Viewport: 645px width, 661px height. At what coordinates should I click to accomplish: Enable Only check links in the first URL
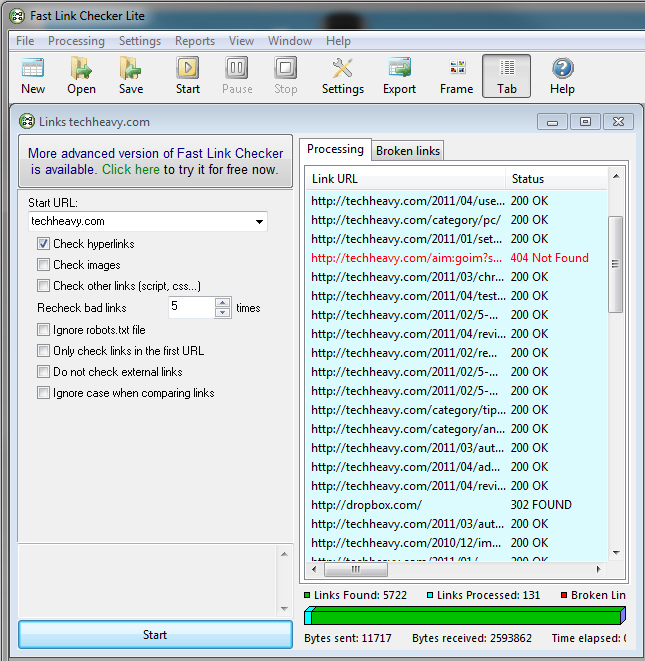coord(43,351)
